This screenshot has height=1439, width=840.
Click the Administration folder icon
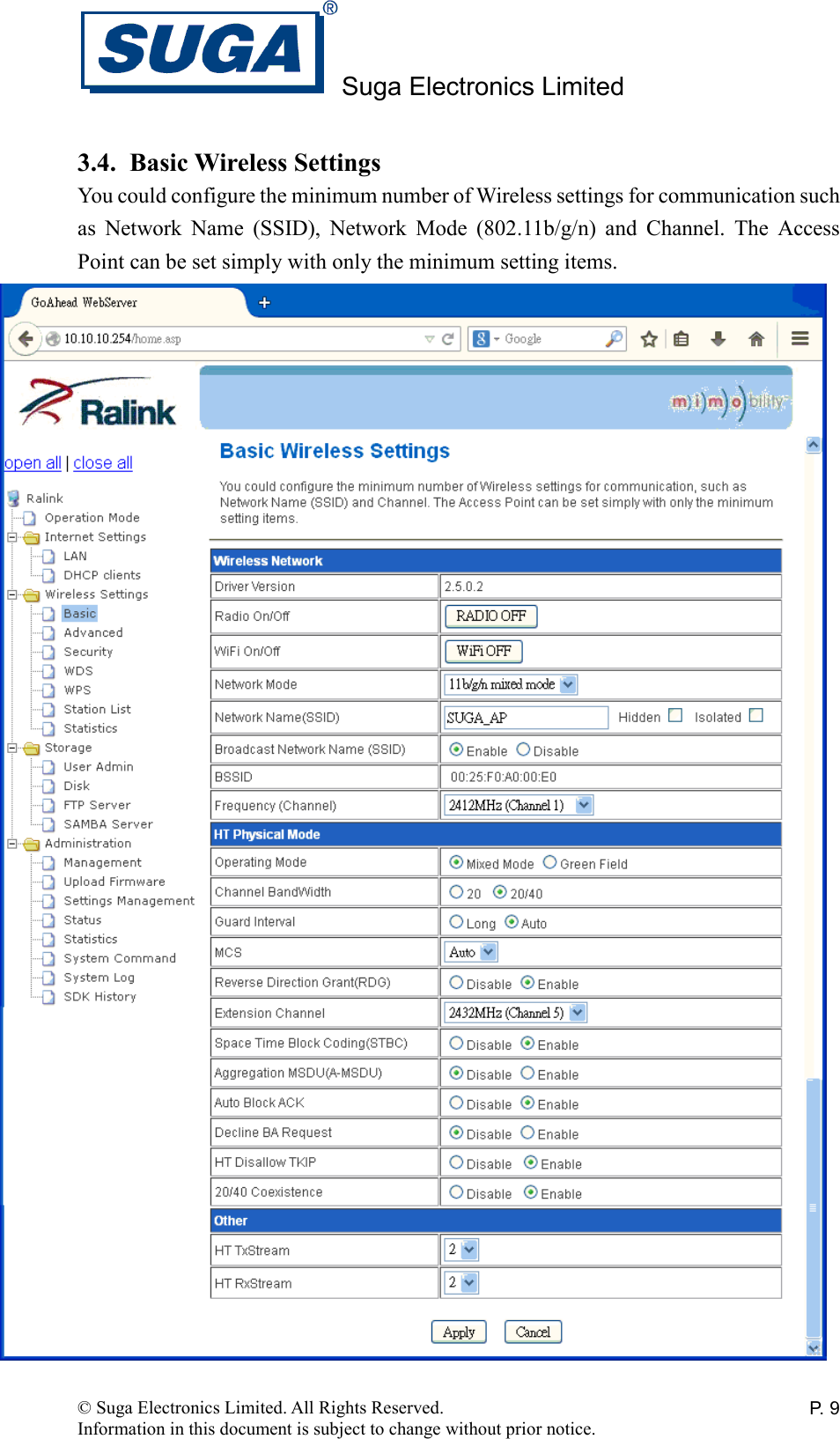click(x=32, y=845)
